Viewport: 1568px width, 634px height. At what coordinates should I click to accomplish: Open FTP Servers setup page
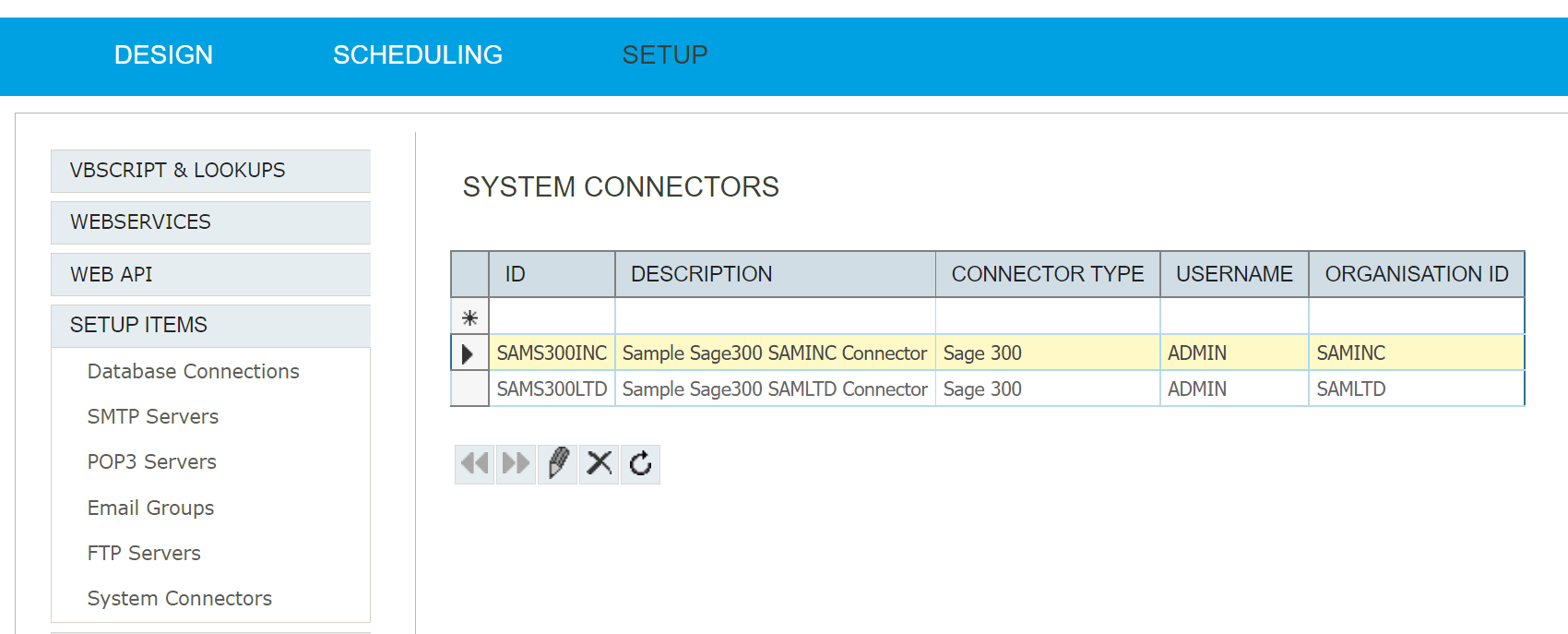[x=144, y=554]
